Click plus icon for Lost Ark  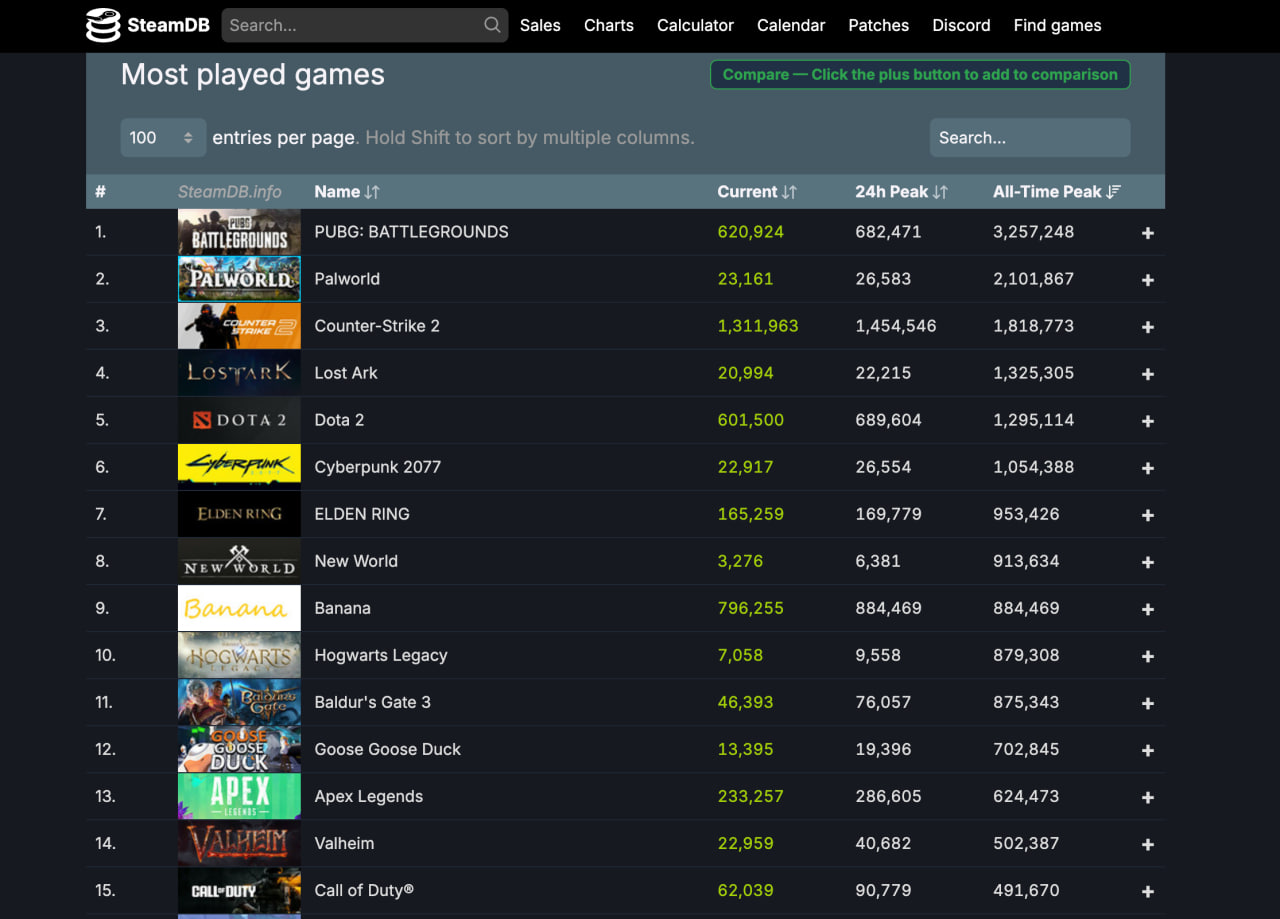[1148, 374]
